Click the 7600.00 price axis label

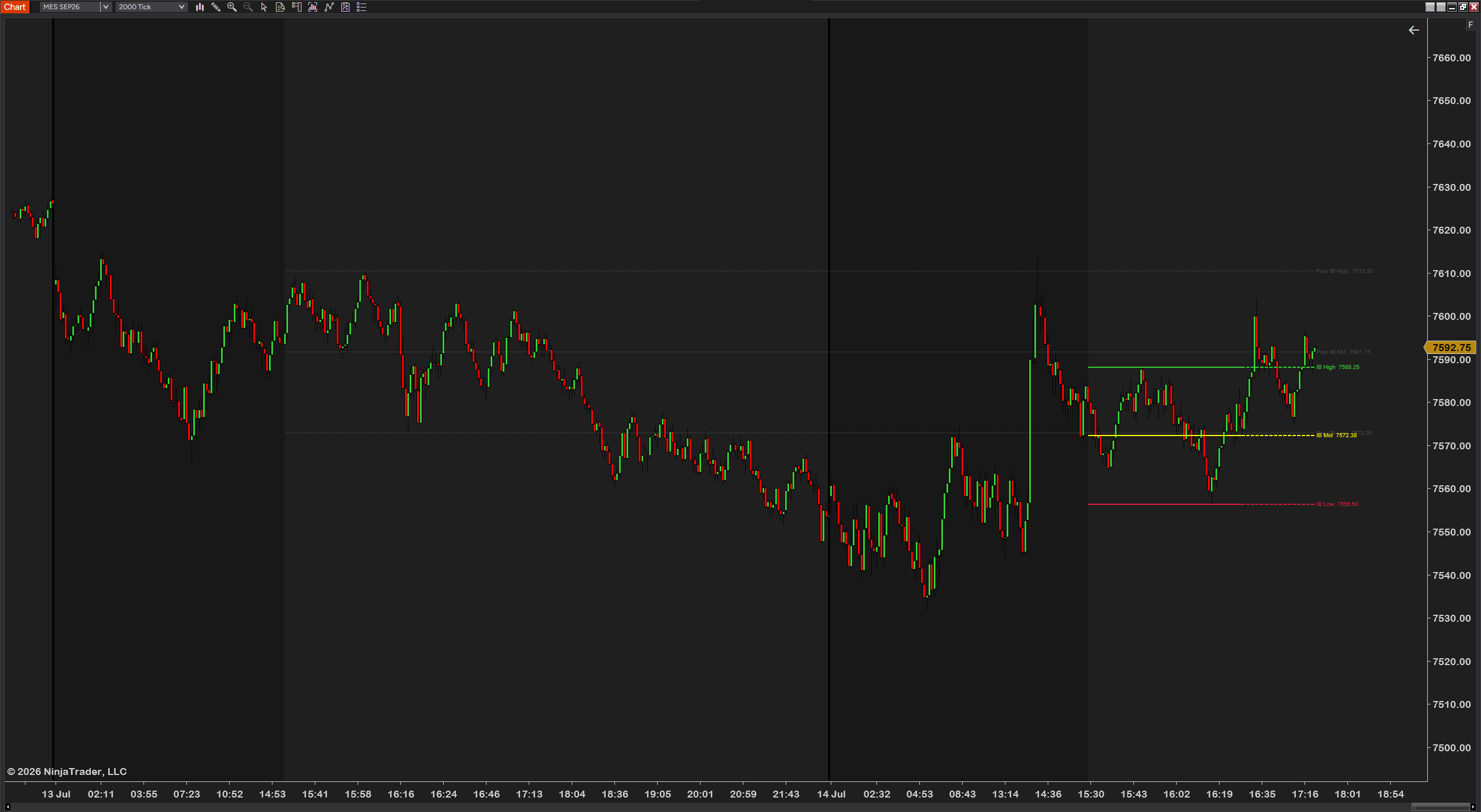pyautogui.click(x=1451, y=316)
